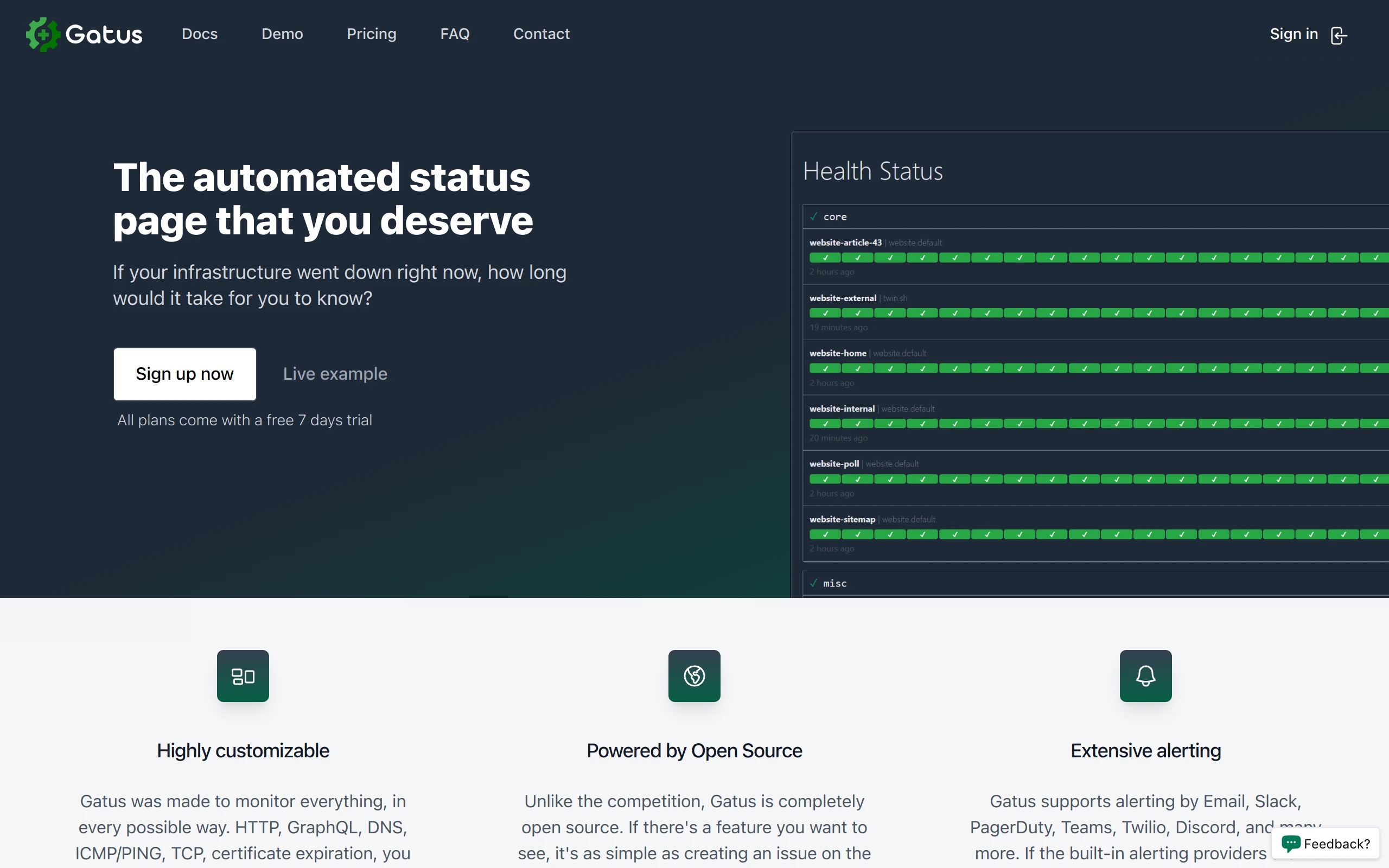Viewport: 1389px width, 868px height.
Task: Open the website-external endpoint entry
Action: coord(843,298)
